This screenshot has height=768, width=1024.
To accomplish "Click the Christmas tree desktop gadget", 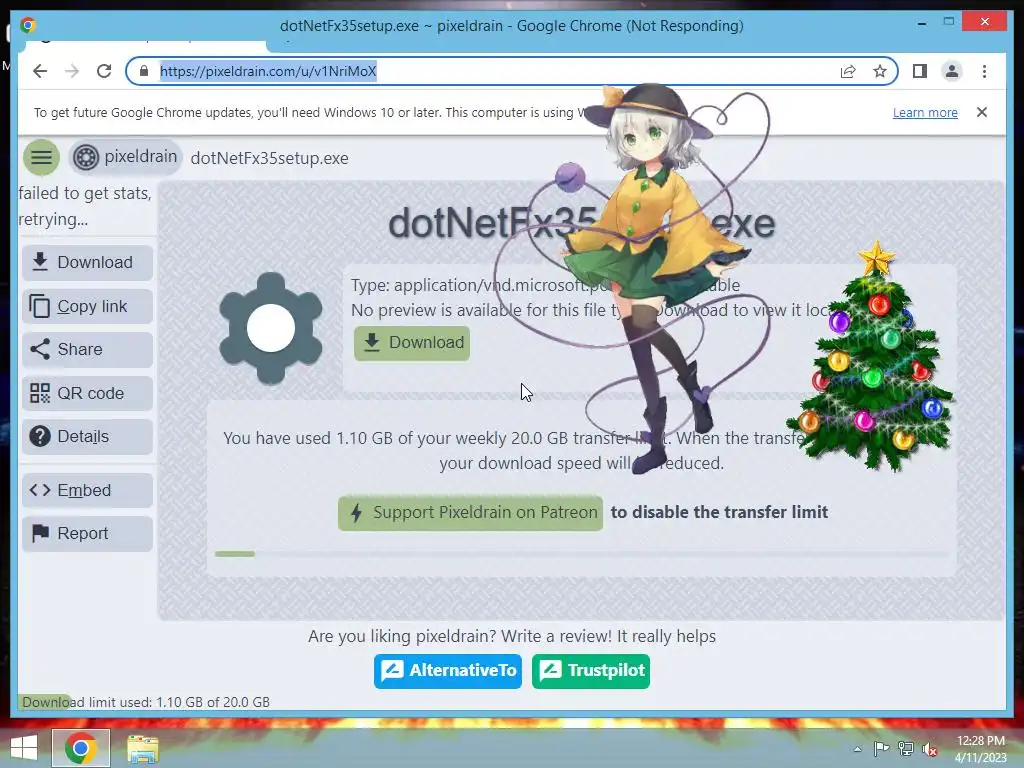I will (872, 356).
